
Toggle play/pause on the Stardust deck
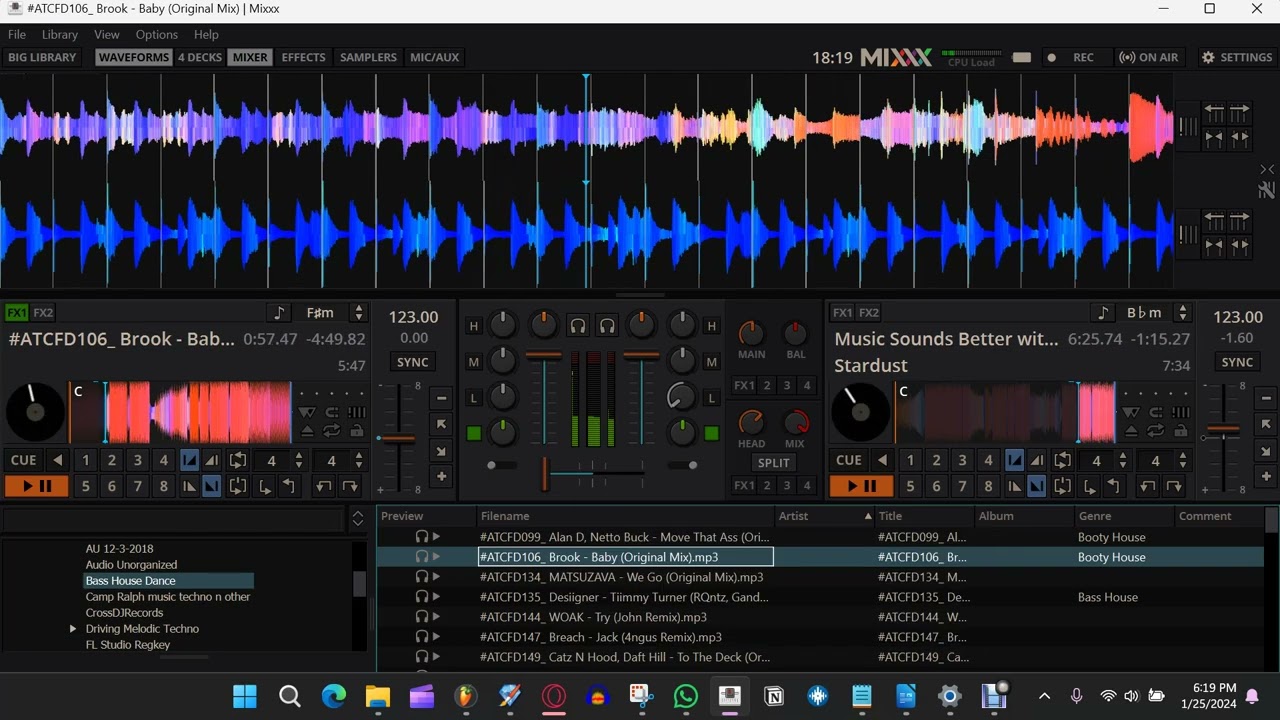coord(861,486)
